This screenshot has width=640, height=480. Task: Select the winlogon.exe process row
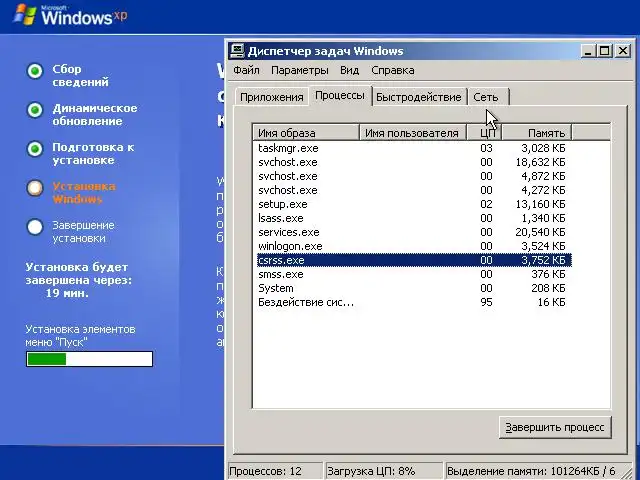(x=414, y=246)
